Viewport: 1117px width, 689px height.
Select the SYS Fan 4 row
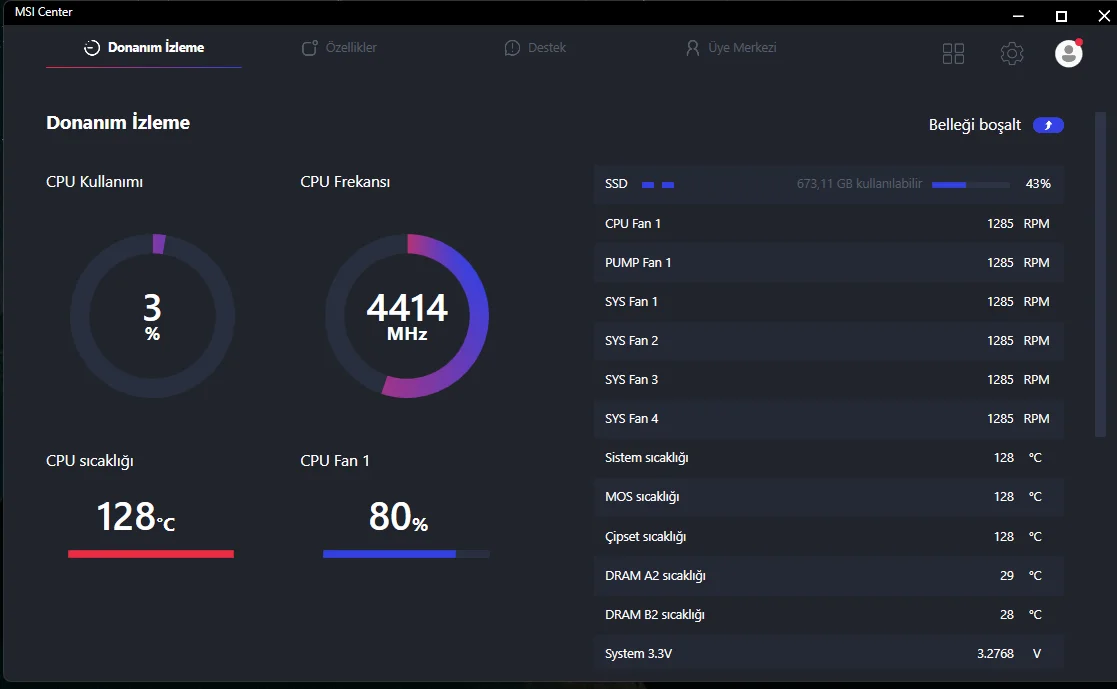tap(828, 419)
